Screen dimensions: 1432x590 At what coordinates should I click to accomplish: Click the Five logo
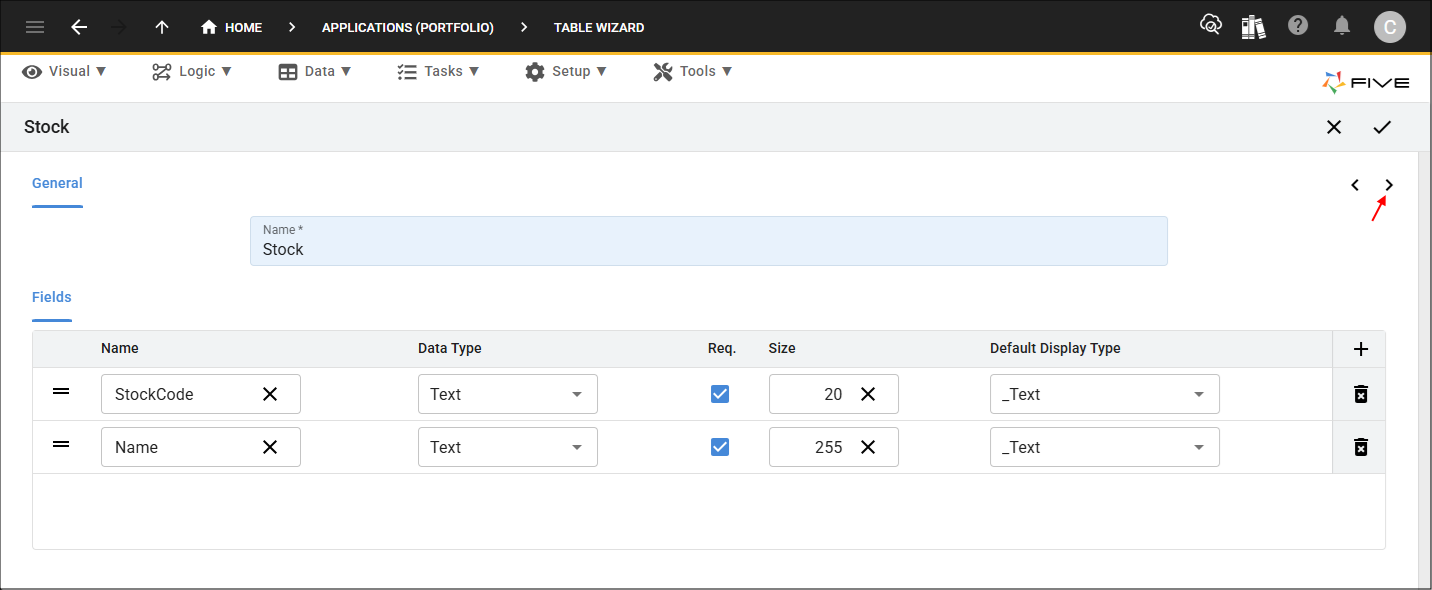(1366, 83)
